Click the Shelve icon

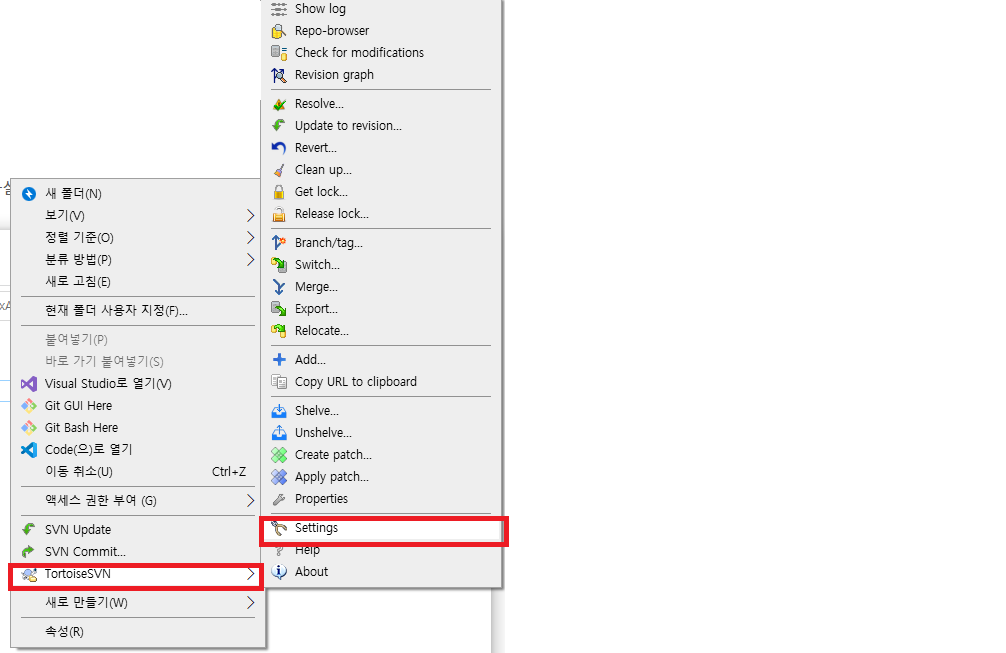(278, 411)
